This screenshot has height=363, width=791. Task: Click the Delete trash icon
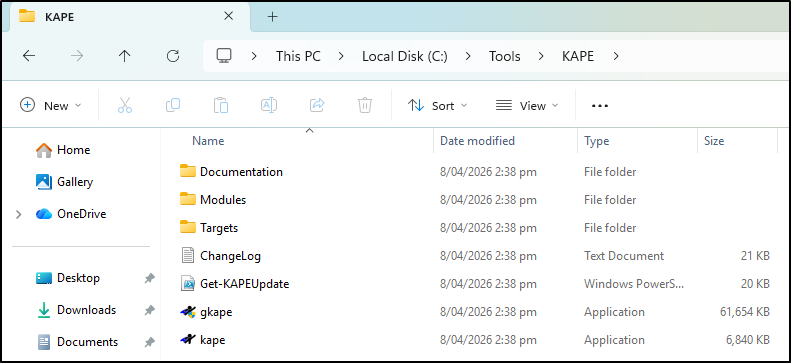click(x=365, y=105)
